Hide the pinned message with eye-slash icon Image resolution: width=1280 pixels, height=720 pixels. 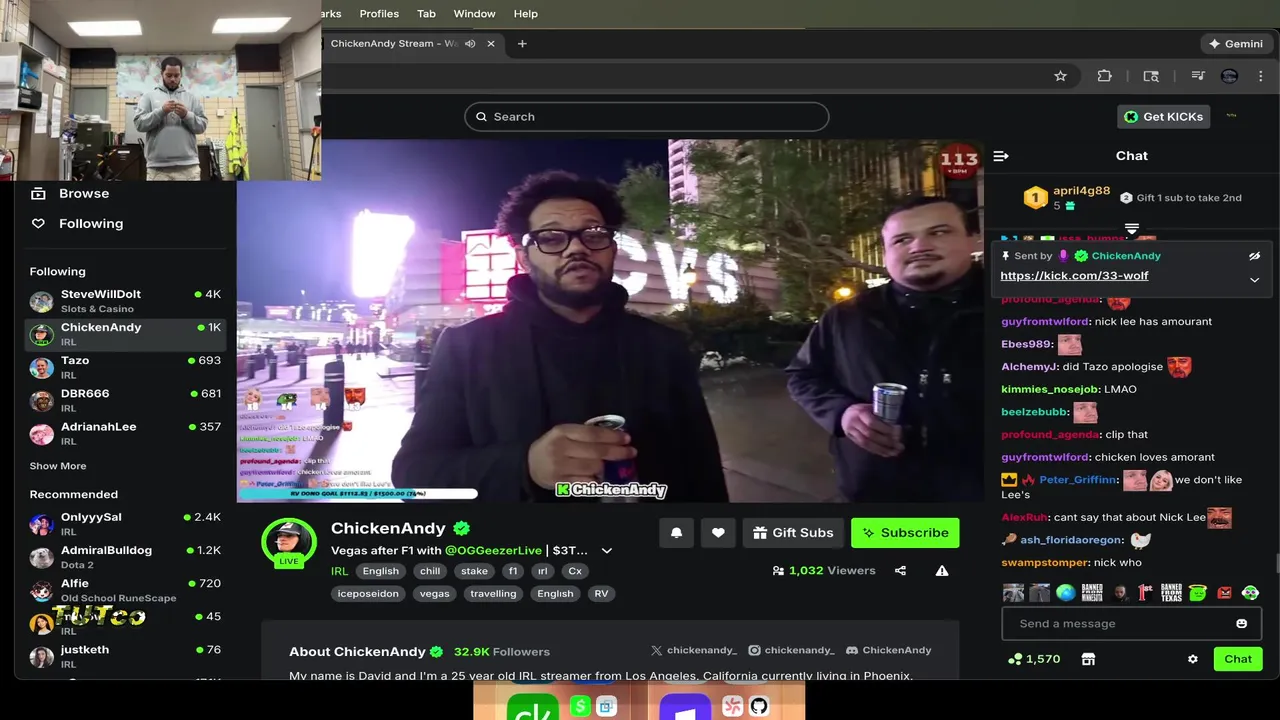pyautogui.click(x=1254, y=256)
